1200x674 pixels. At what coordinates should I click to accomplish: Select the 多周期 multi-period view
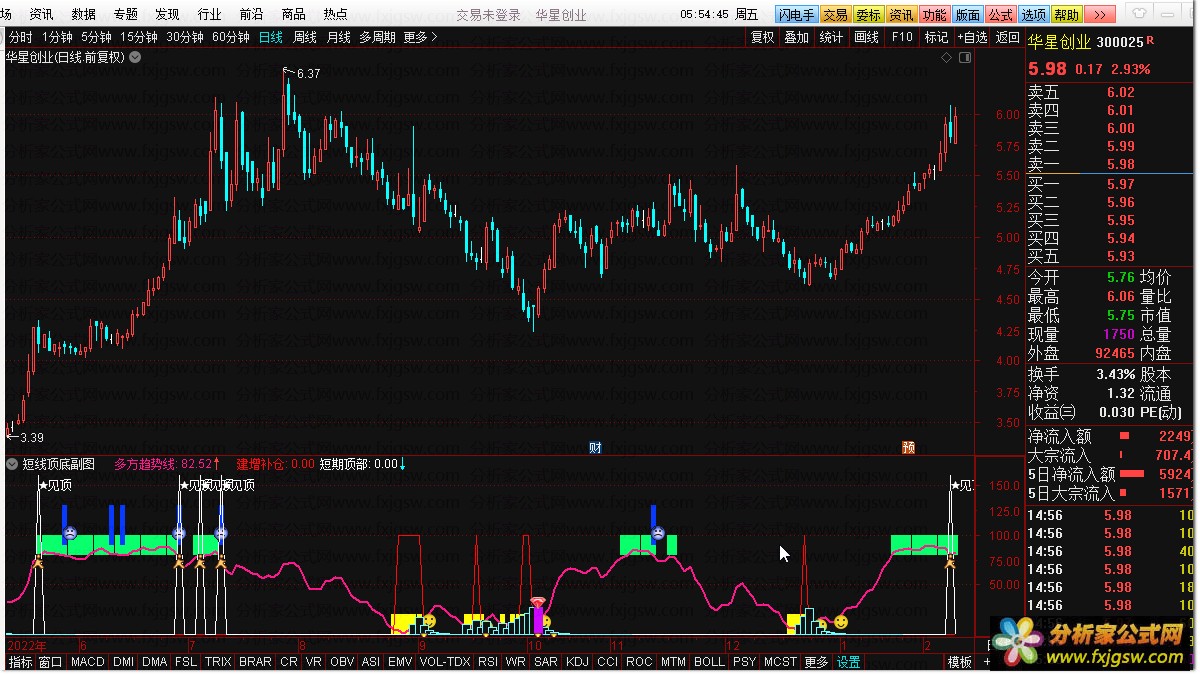pyautogui.click(x=377, y=37)
